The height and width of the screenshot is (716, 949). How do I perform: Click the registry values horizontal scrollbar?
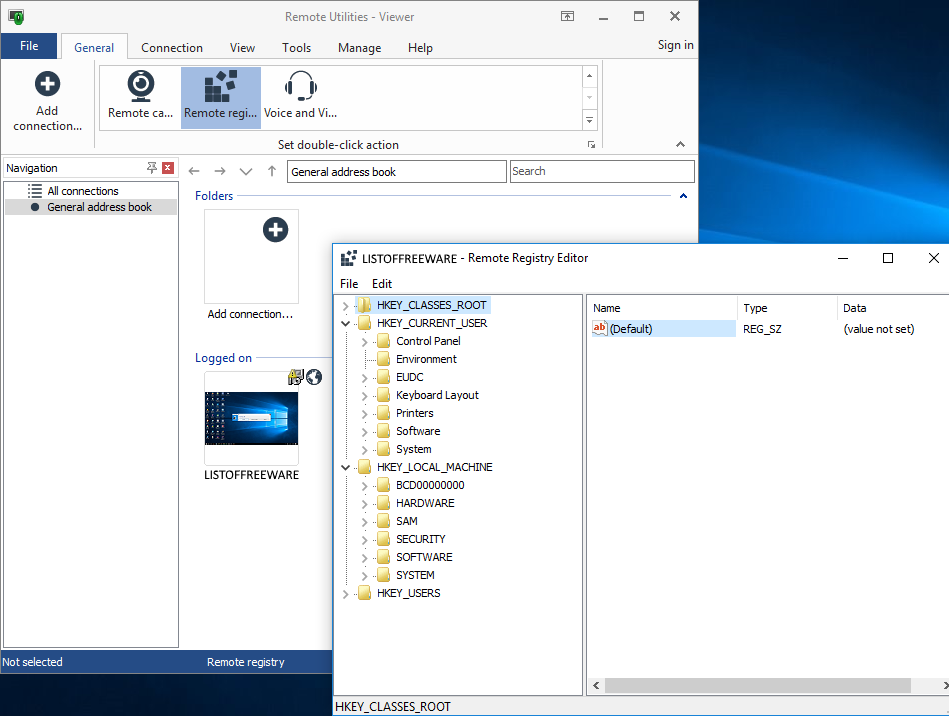pos(758,685)
